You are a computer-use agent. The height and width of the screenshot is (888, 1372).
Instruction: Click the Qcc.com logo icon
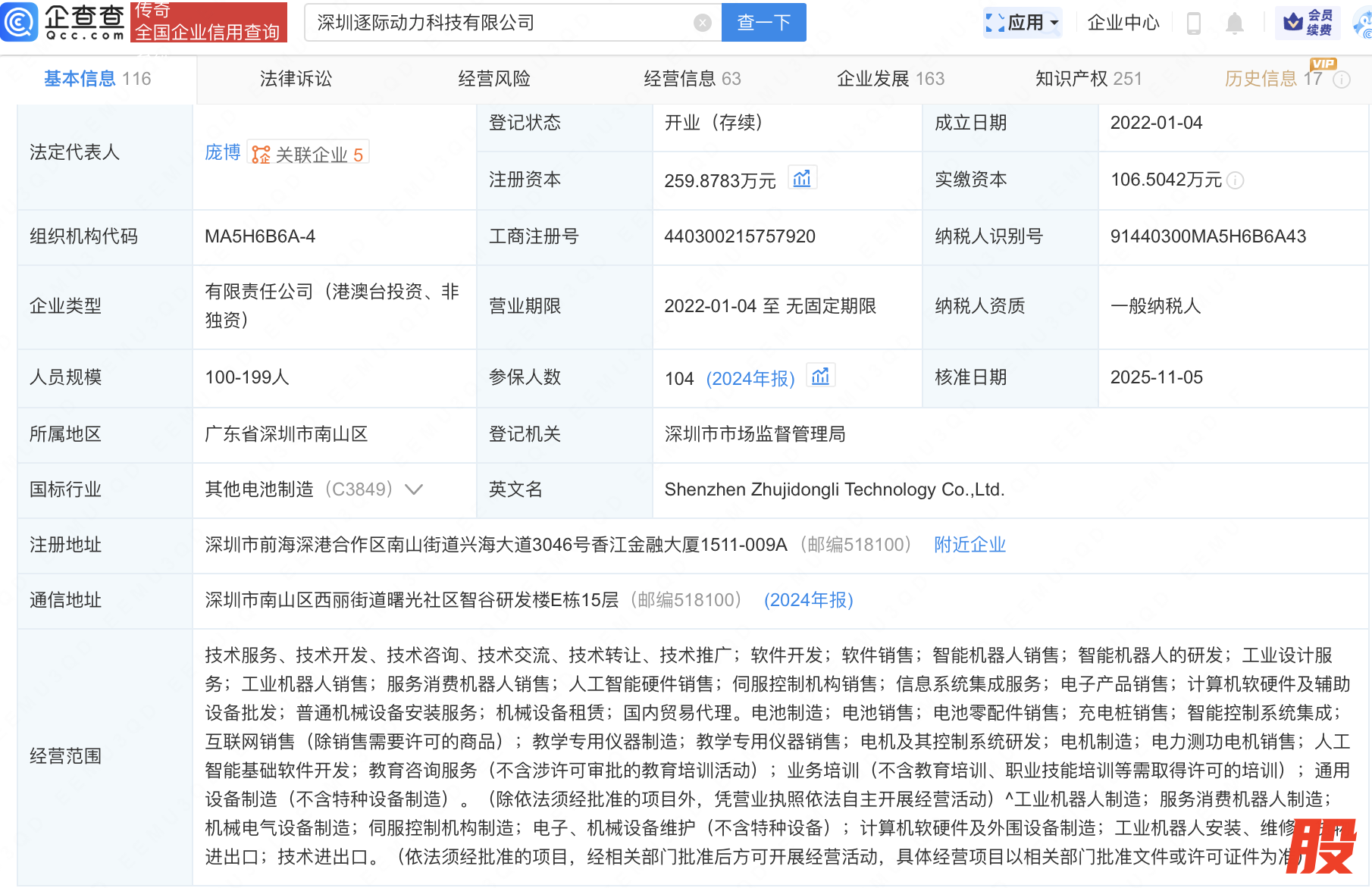click(20, 22)
